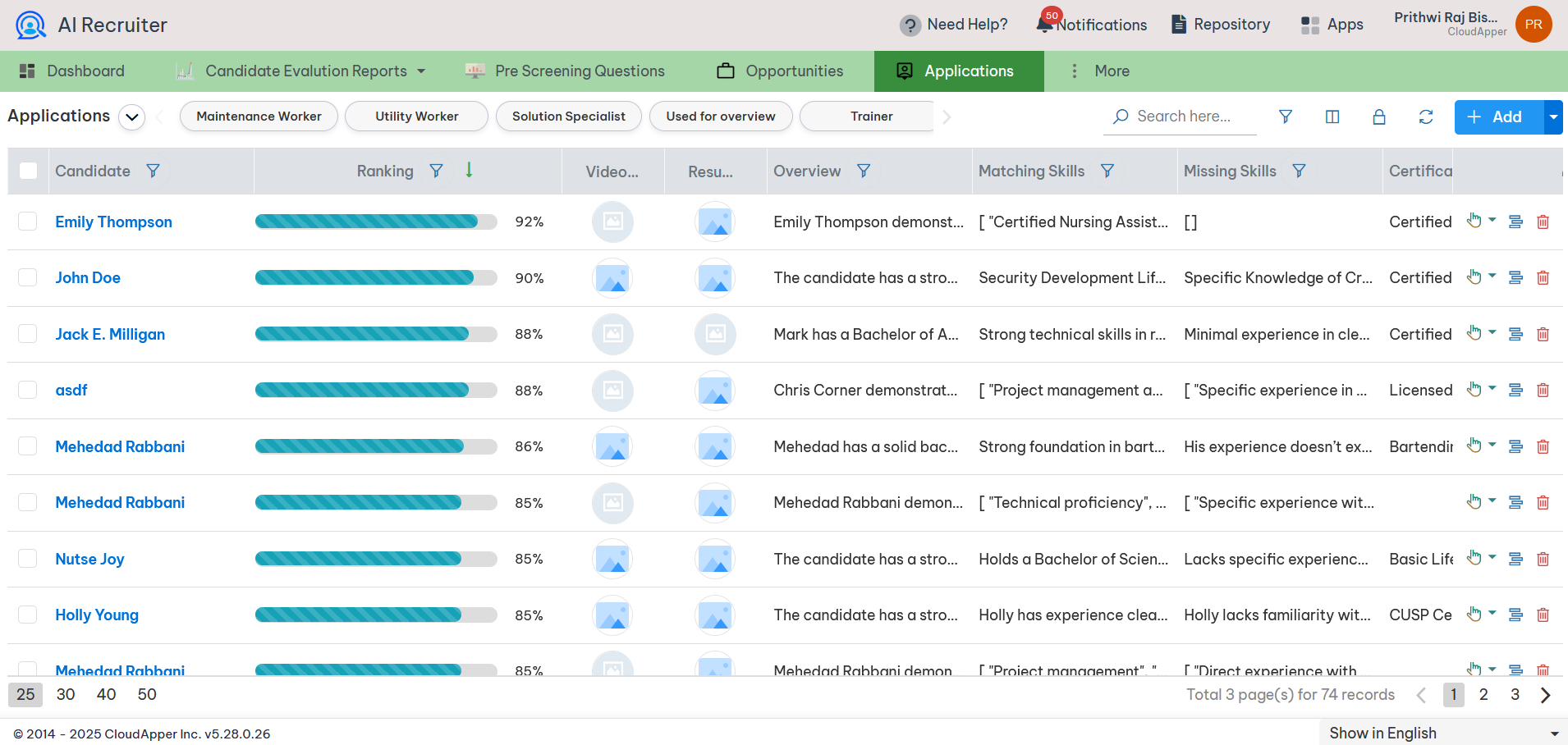Sort by Ranking using the descending arrow
The image size is (1568, 745).
click(x=468, y=171)
